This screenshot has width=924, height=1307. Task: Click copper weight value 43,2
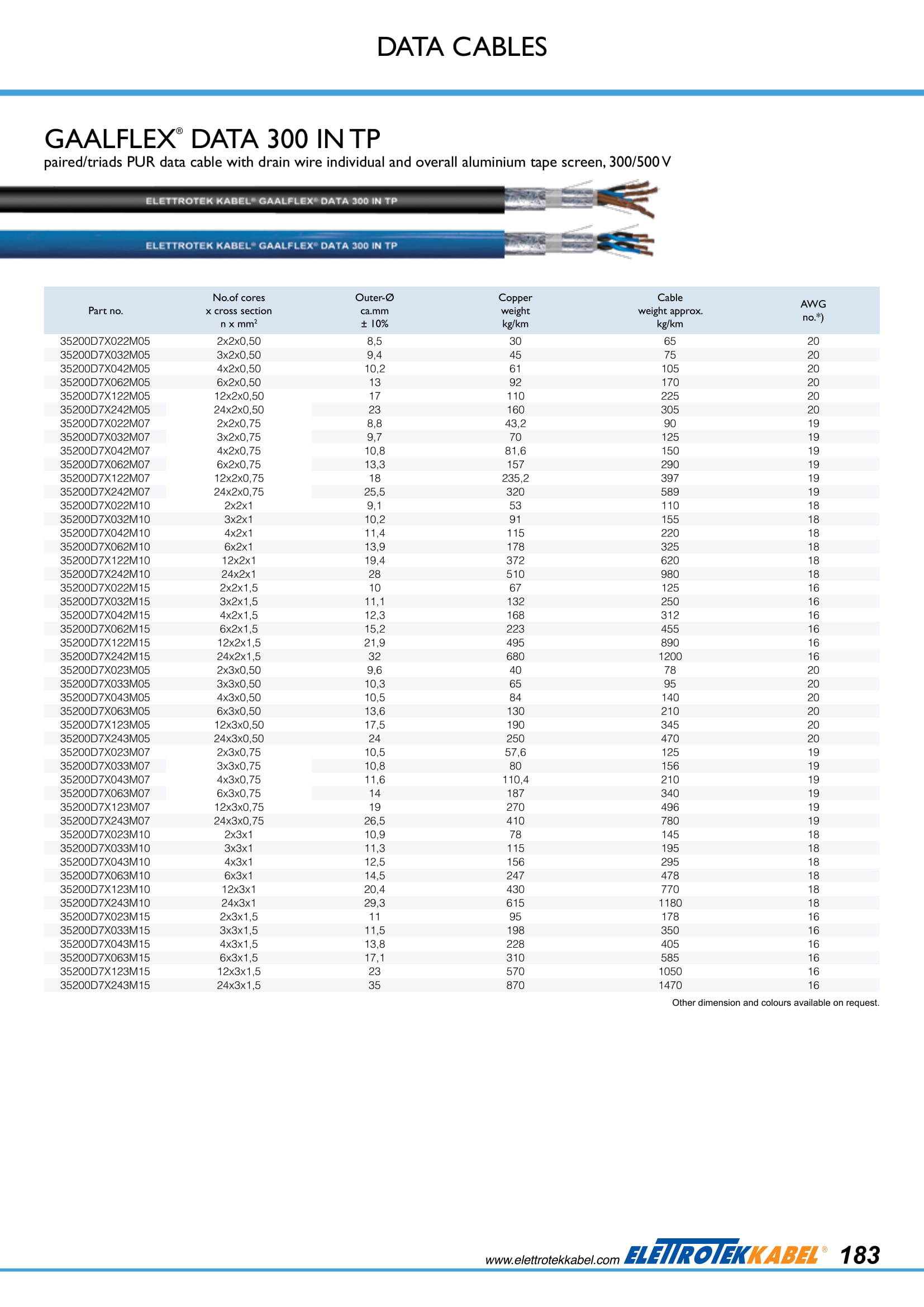coord(516,423)
